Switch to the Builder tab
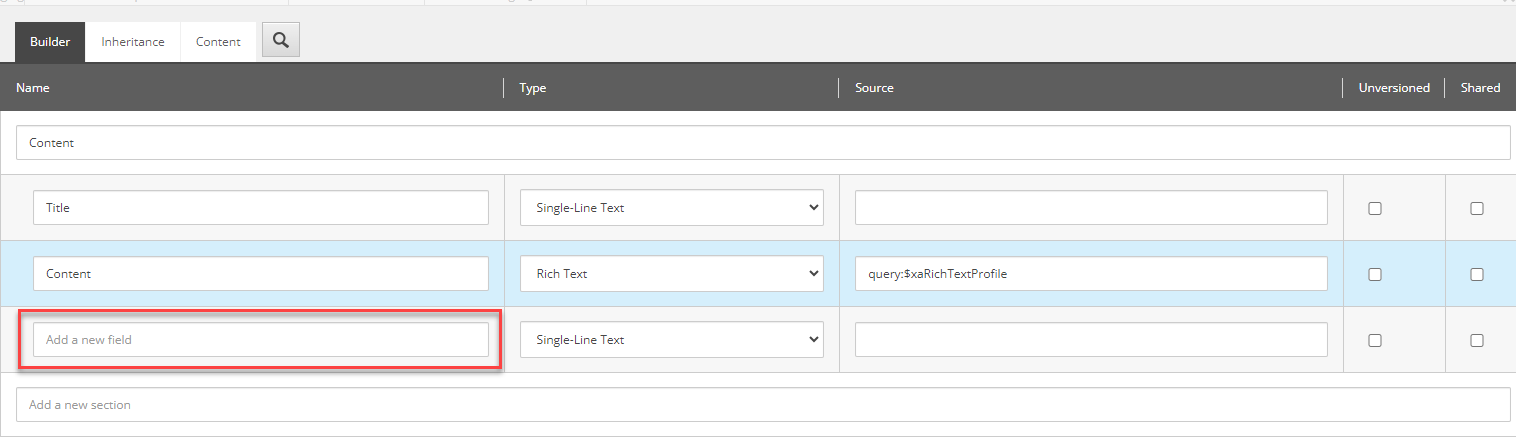Viewport: 1516px width, 439px height. 50,42
